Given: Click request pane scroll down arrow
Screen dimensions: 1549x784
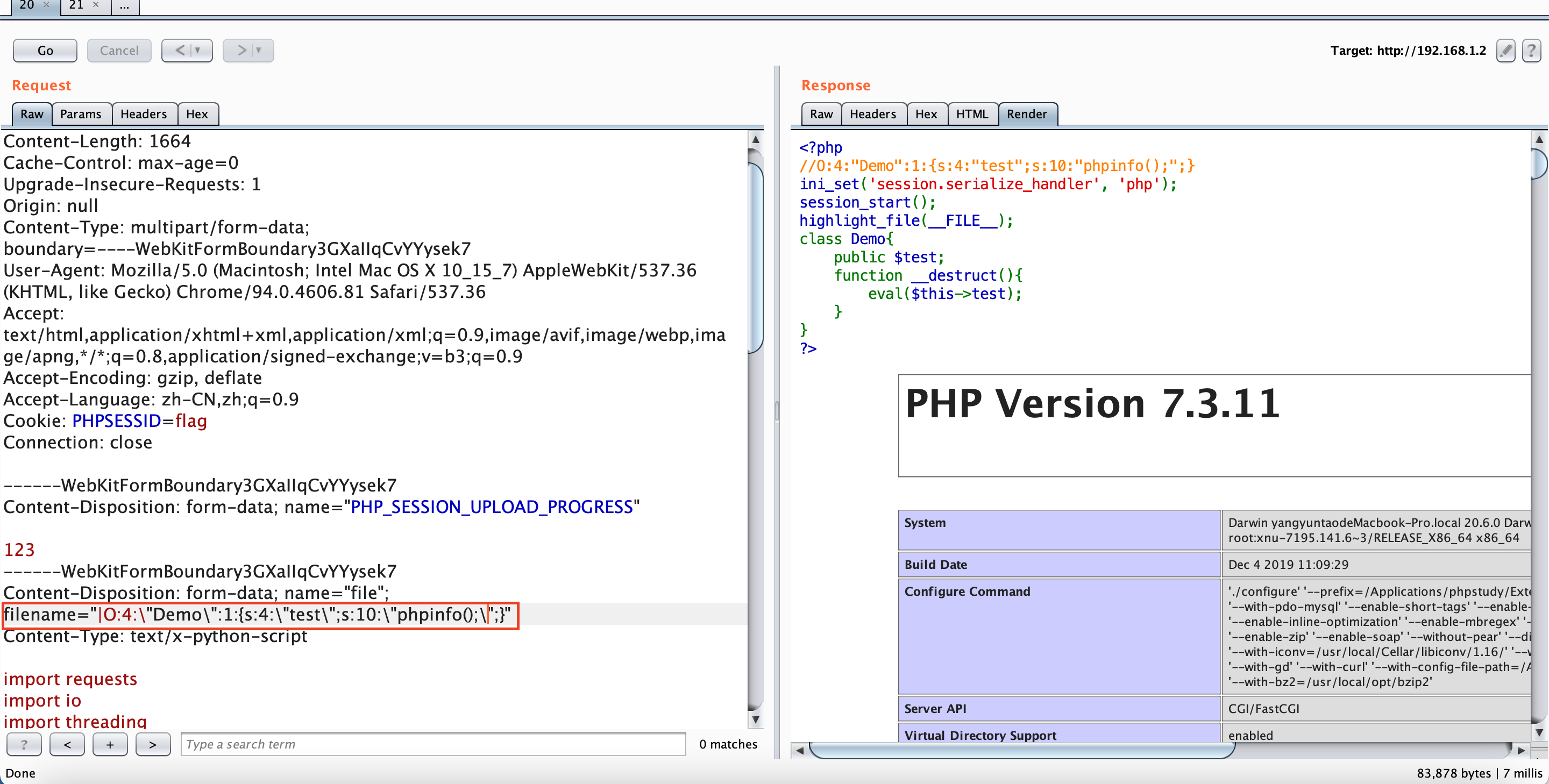Looking at the screenshot, I should tap(756, 719).
